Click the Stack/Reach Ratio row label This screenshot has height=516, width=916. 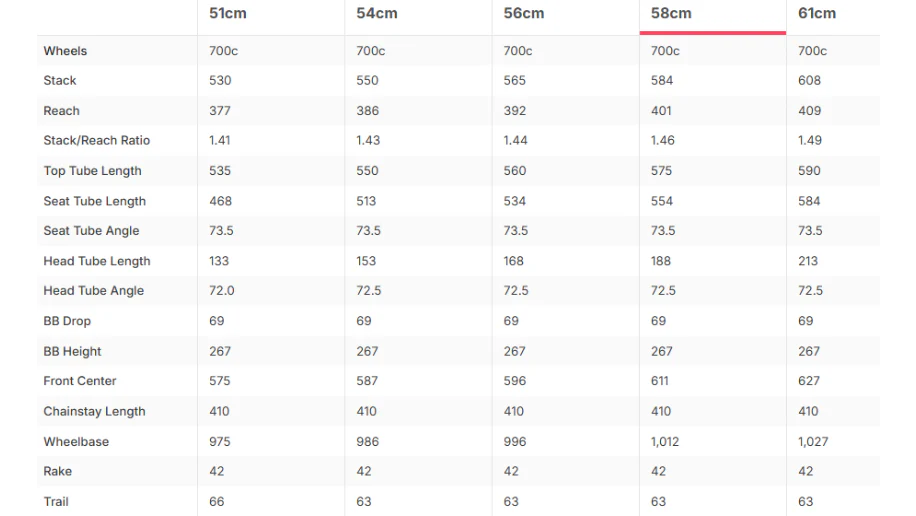(x=96, y=141)
